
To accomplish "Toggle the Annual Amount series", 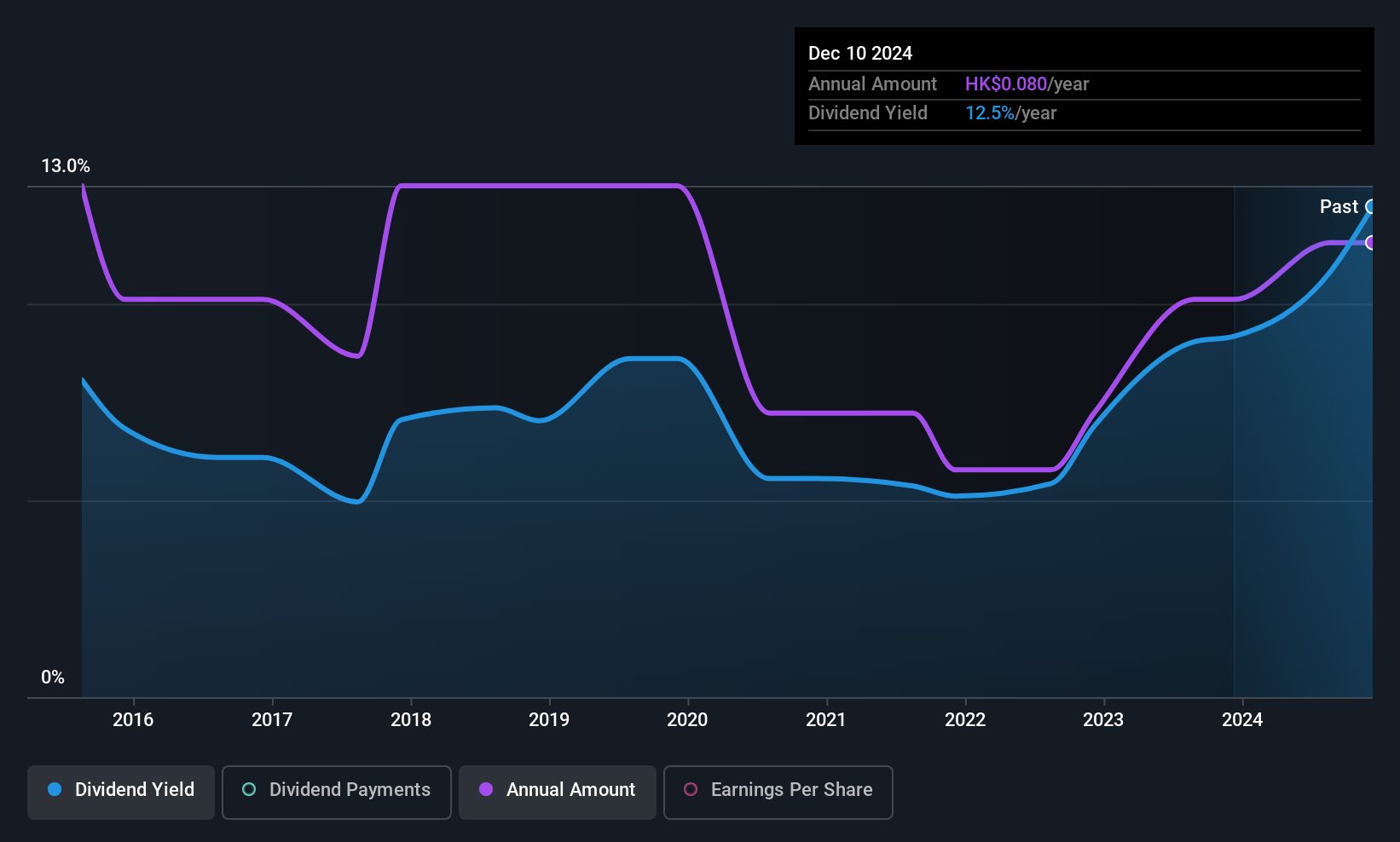I will (558, 793).
